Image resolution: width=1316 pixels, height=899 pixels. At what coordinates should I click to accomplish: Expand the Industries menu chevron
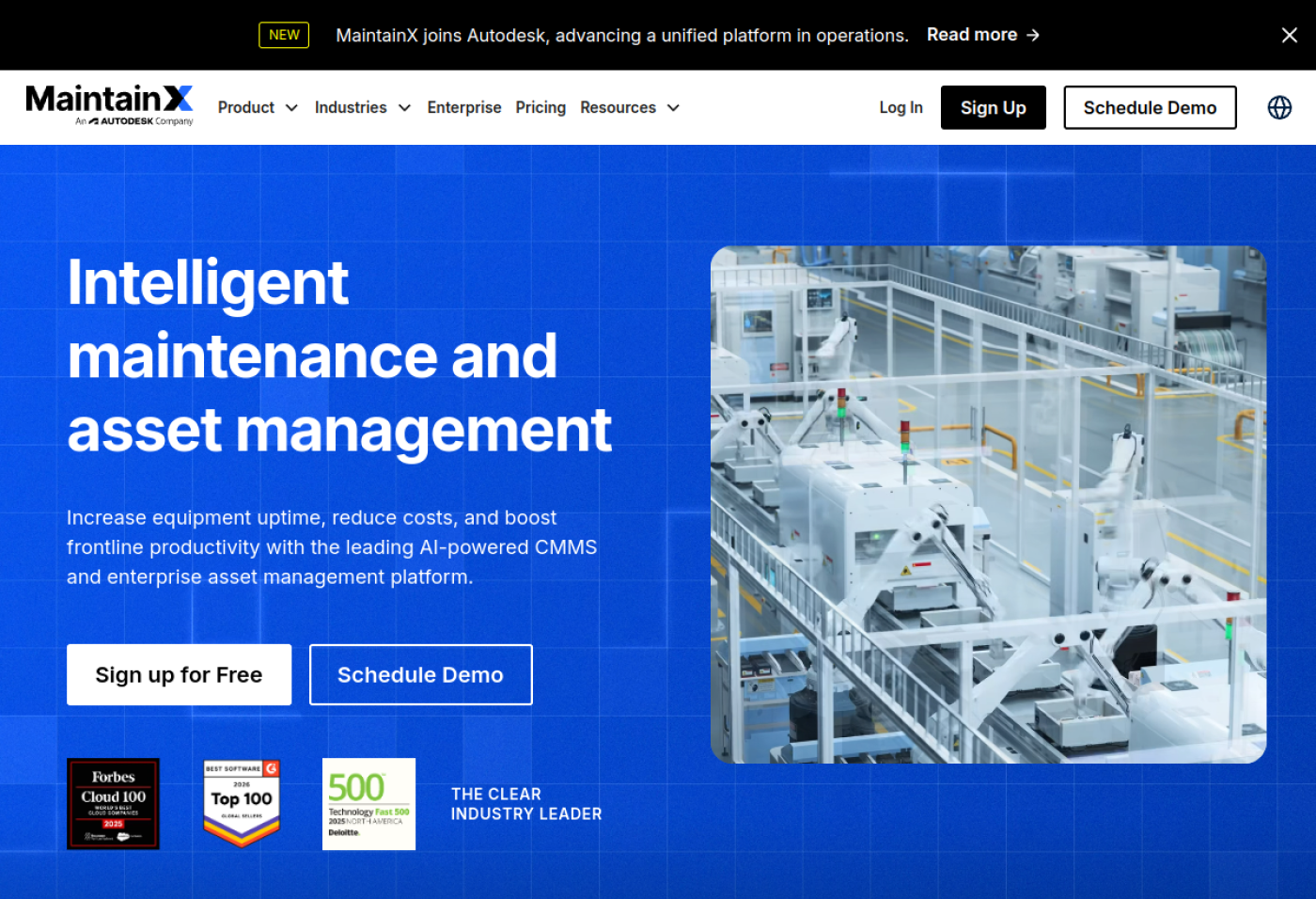404,108
